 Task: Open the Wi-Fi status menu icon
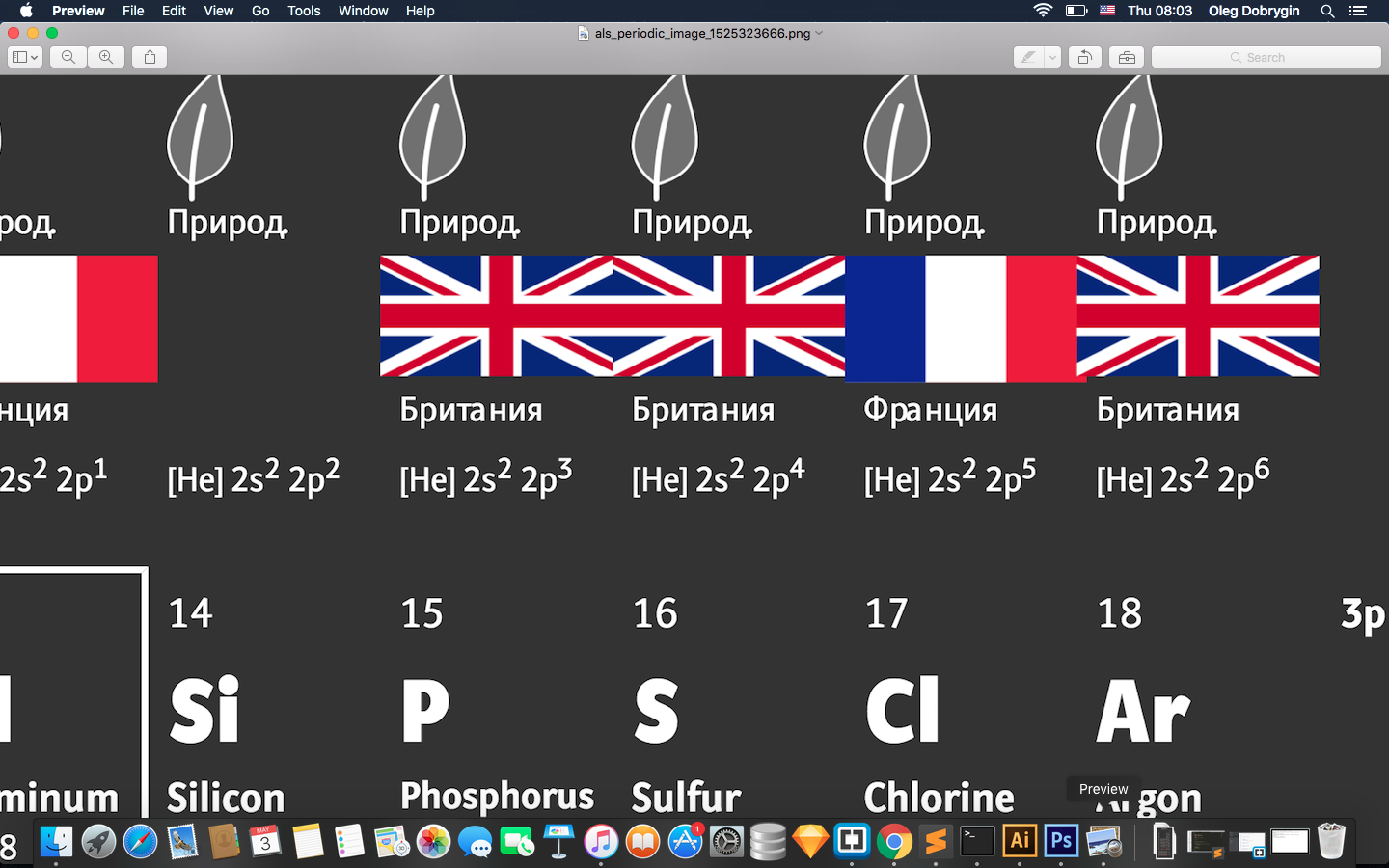[1043, 11]
